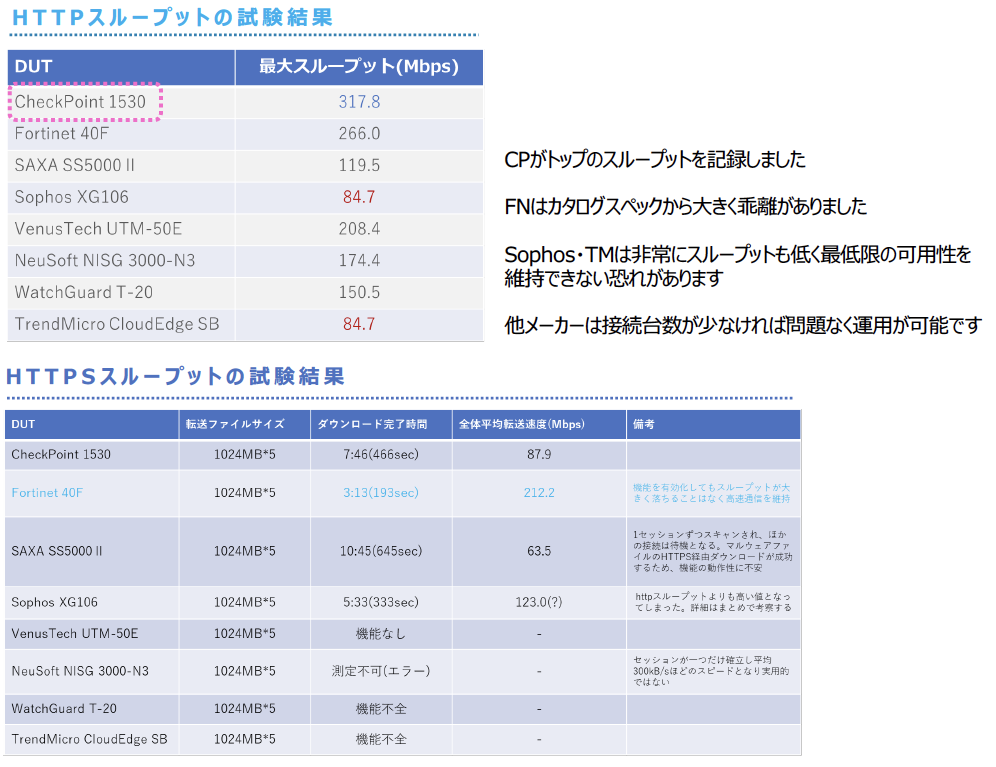Select the 208.4 value for VenusTech

pos(359,229)
